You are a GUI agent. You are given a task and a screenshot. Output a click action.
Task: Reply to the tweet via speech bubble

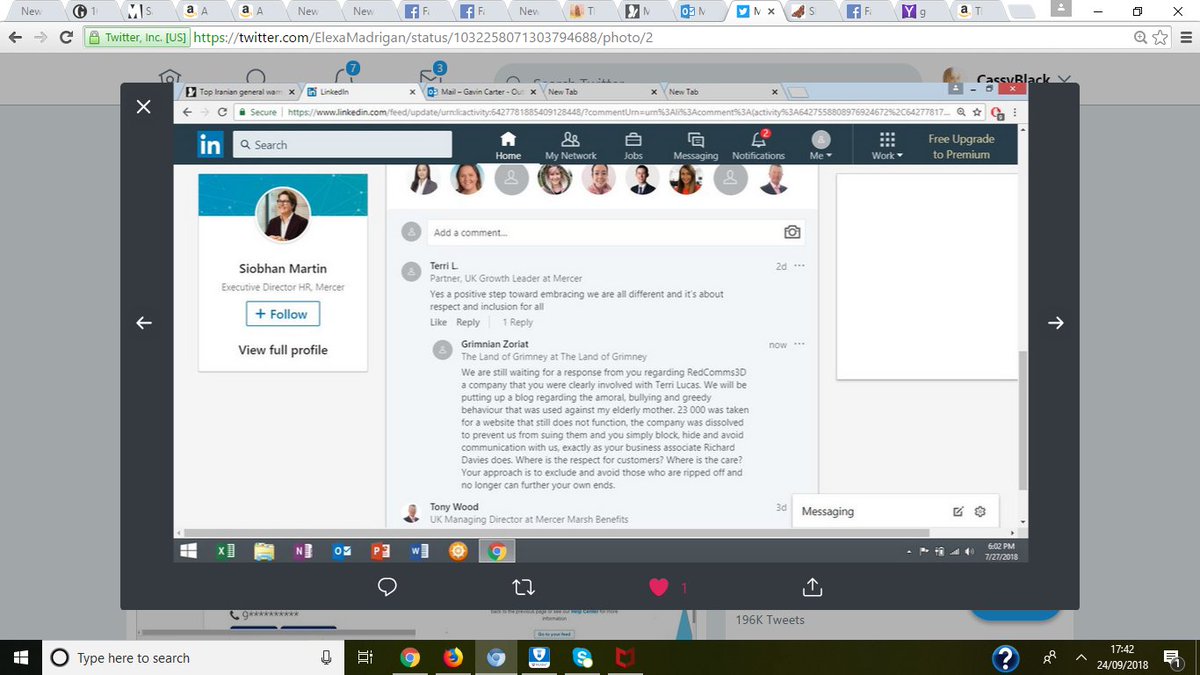click(x=389, y=587)
